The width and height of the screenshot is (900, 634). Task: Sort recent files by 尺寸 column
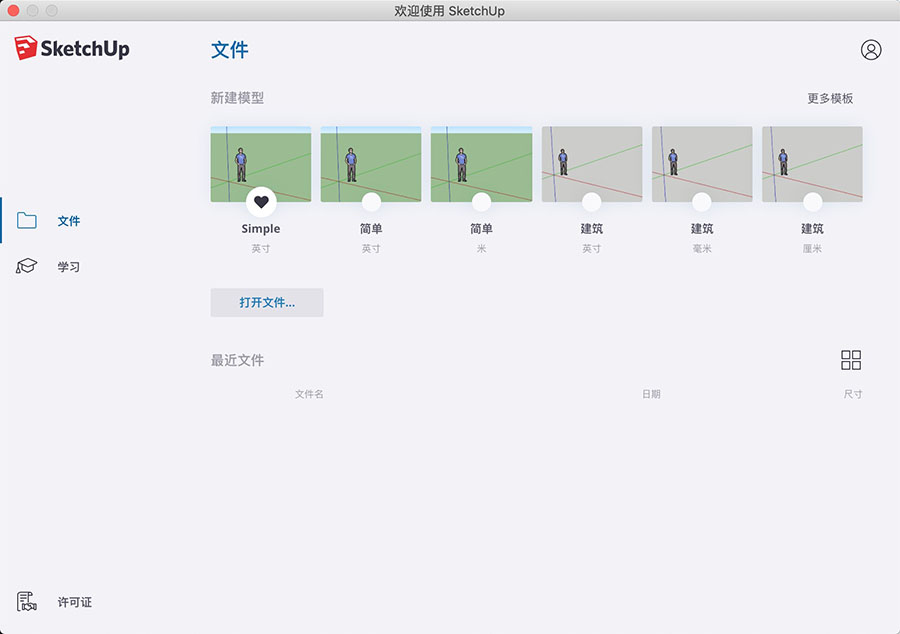[853, 394]
